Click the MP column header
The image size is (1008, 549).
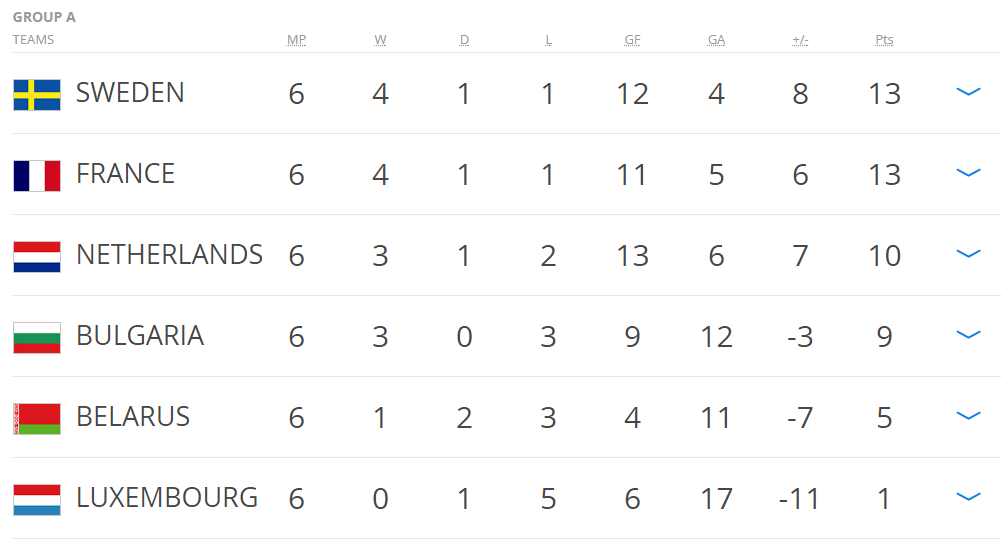pos(296,40)
